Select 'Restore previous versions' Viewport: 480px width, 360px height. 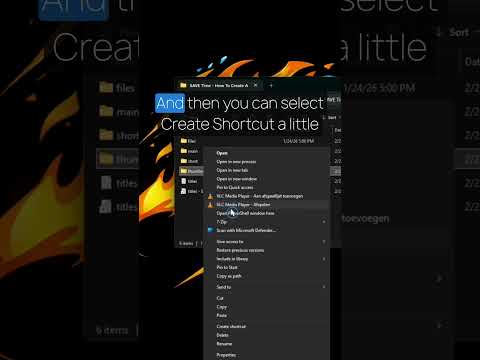point(267,250)
